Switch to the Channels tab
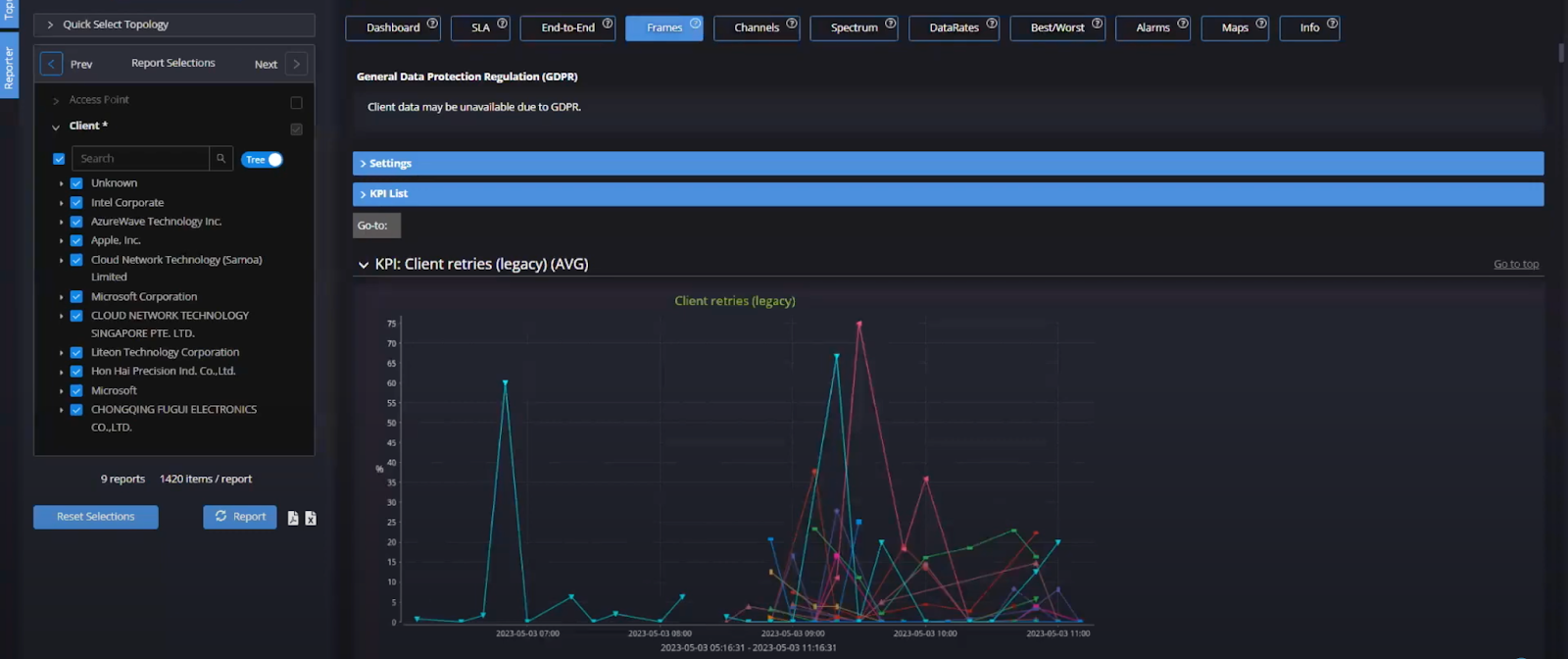This screenshot has width=1568, height=659. pos(756,27)
